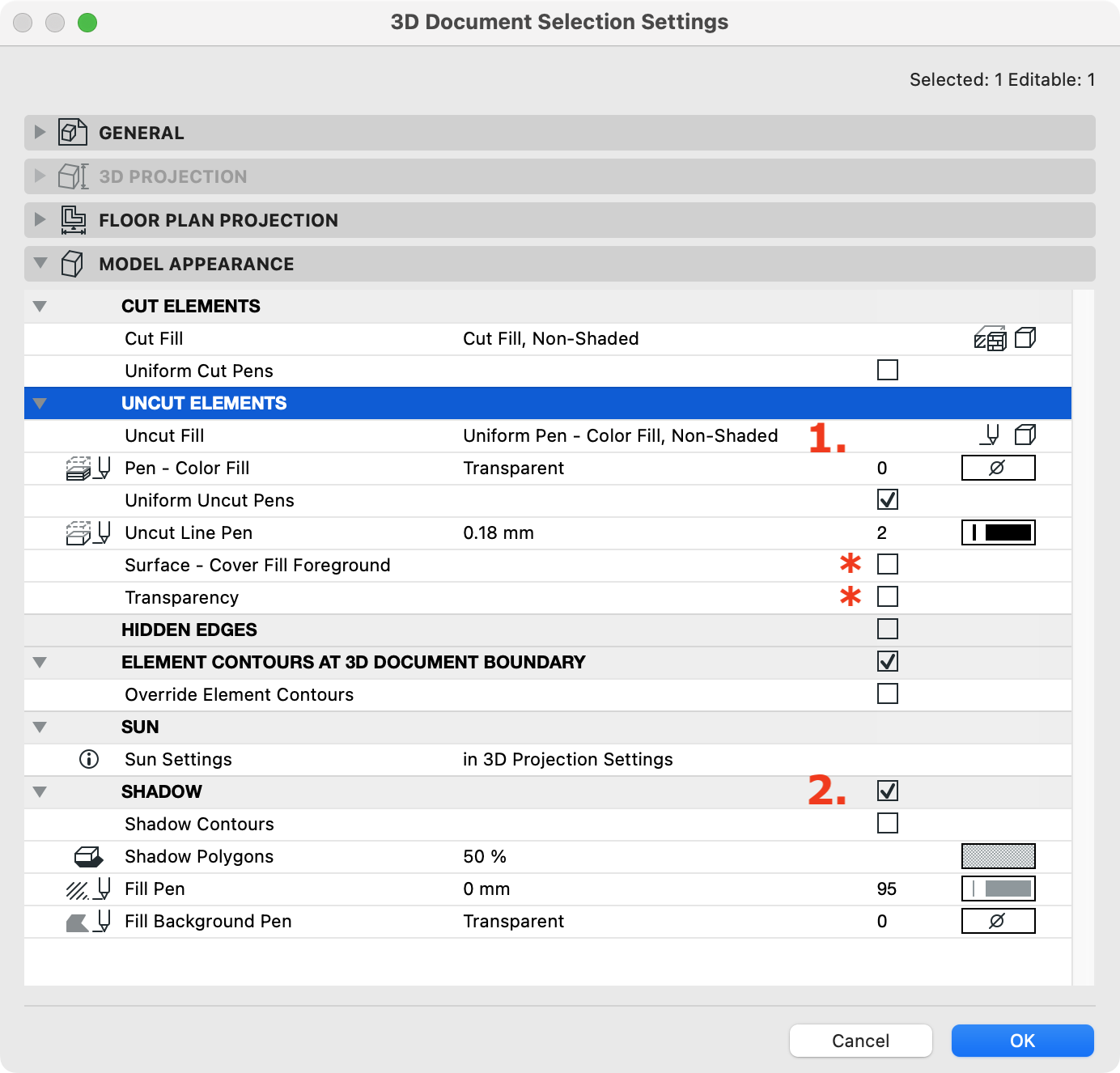Screen dimensions: 1120x1073
Task: Uncheck Element Contours at 3D Document Boundary
Action: pos(888,661)
